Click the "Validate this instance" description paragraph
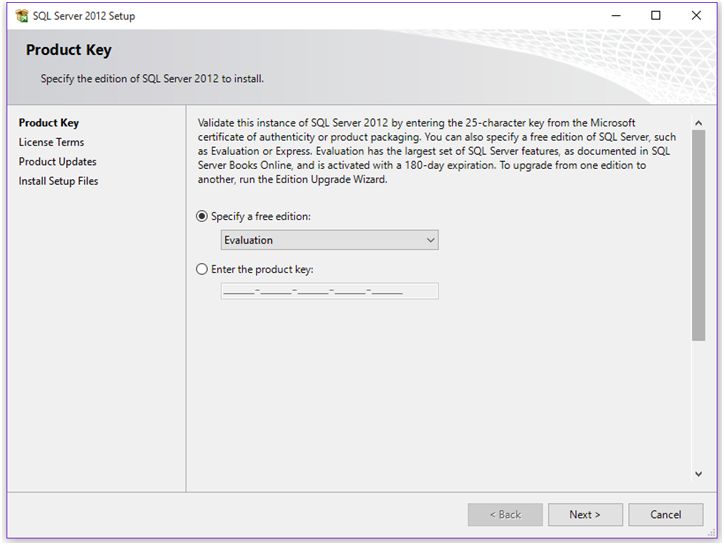Screen dimensions: 724x545 tap(437, 151)
